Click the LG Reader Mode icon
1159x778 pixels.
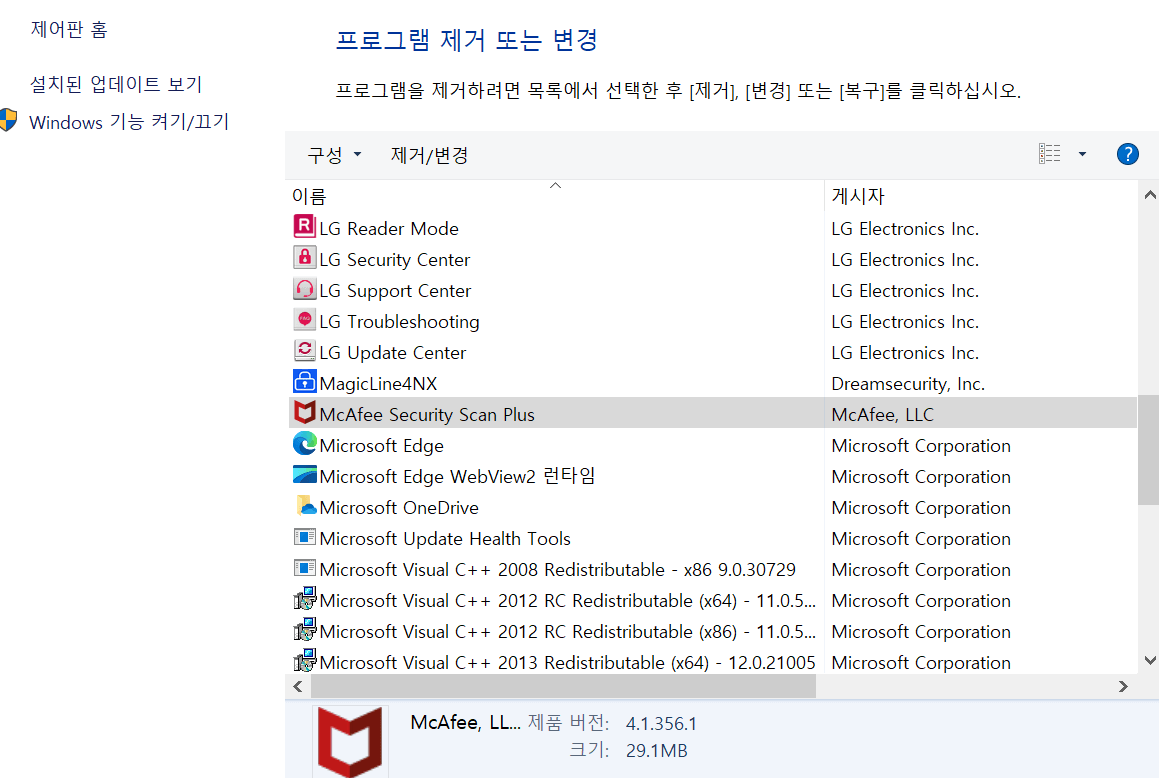pos(305,226)
